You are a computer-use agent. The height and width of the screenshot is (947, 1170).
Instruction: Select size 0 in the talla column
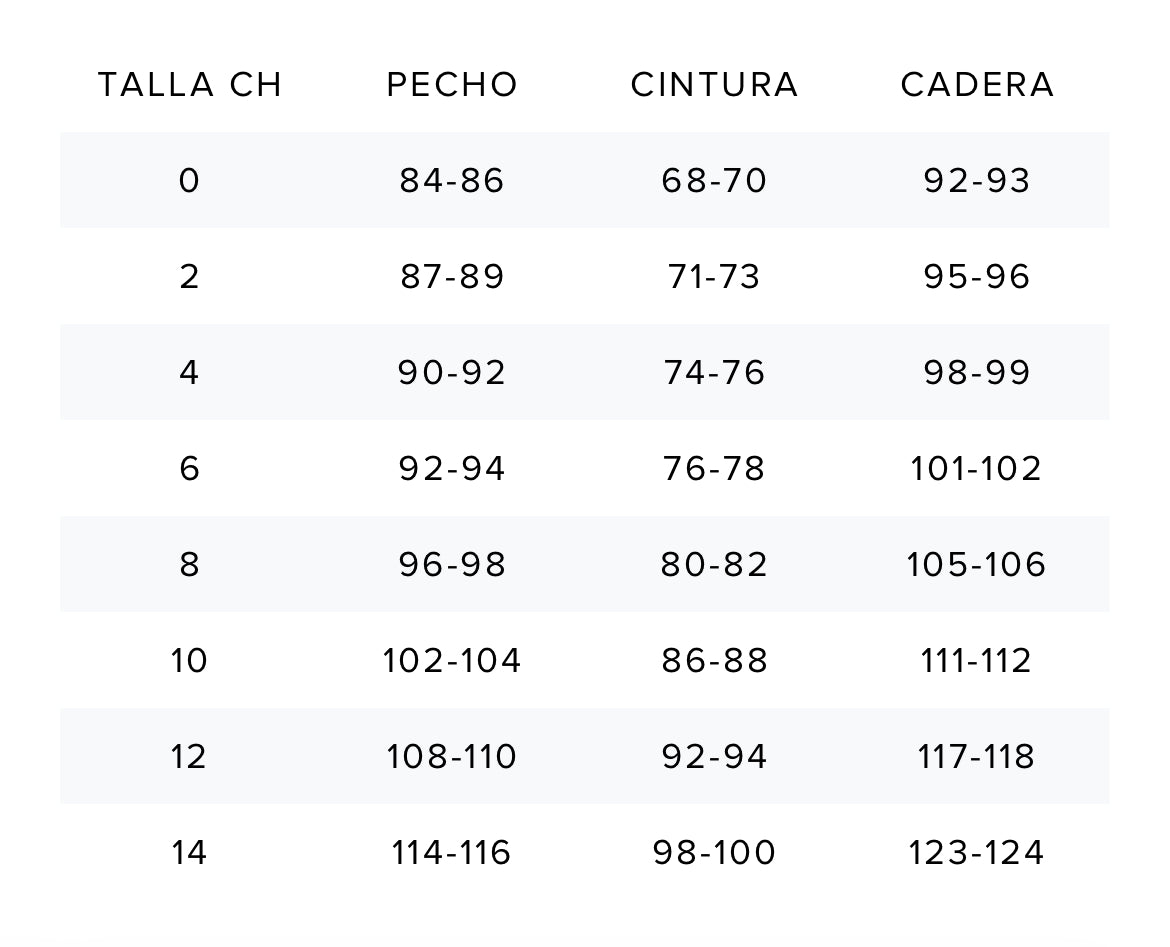[189, 181]
